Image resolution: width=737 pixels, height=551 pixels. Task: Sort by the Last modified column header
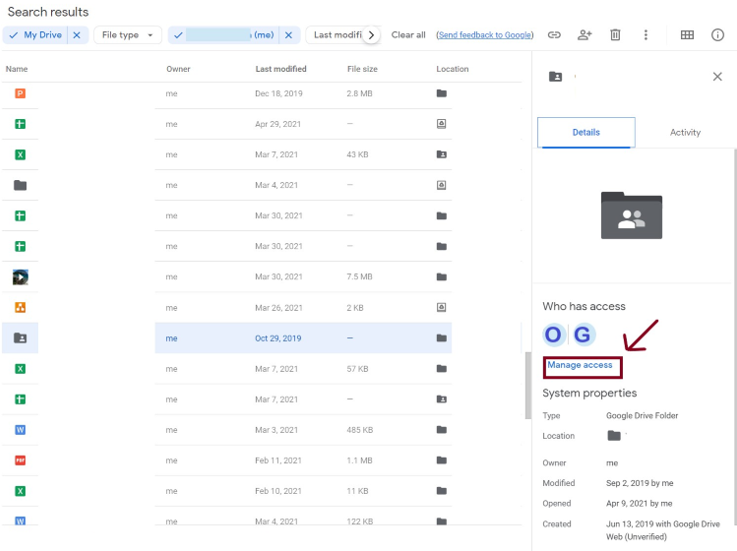[x=281, y=69]
